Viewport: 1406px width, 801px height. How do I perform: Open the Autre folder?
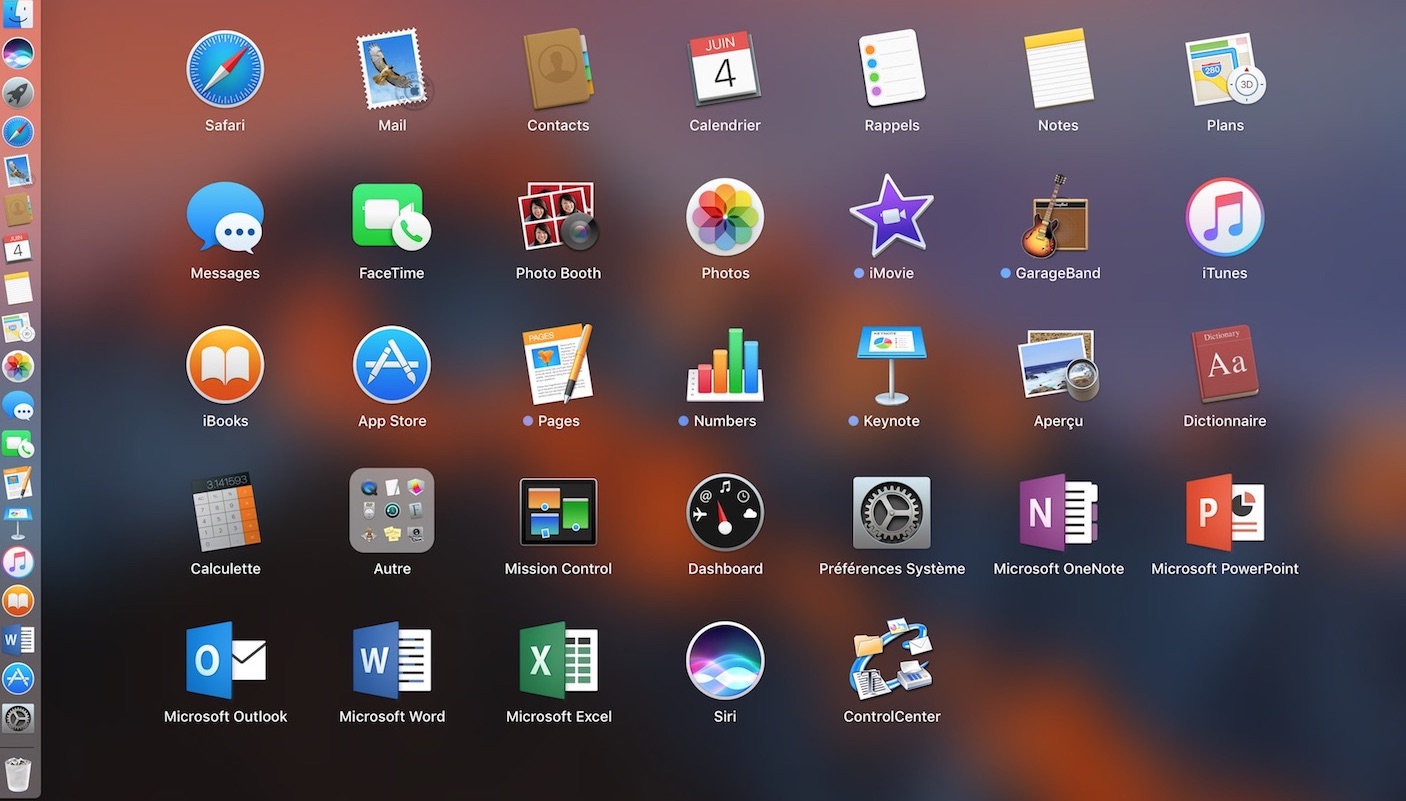[392, 511]
